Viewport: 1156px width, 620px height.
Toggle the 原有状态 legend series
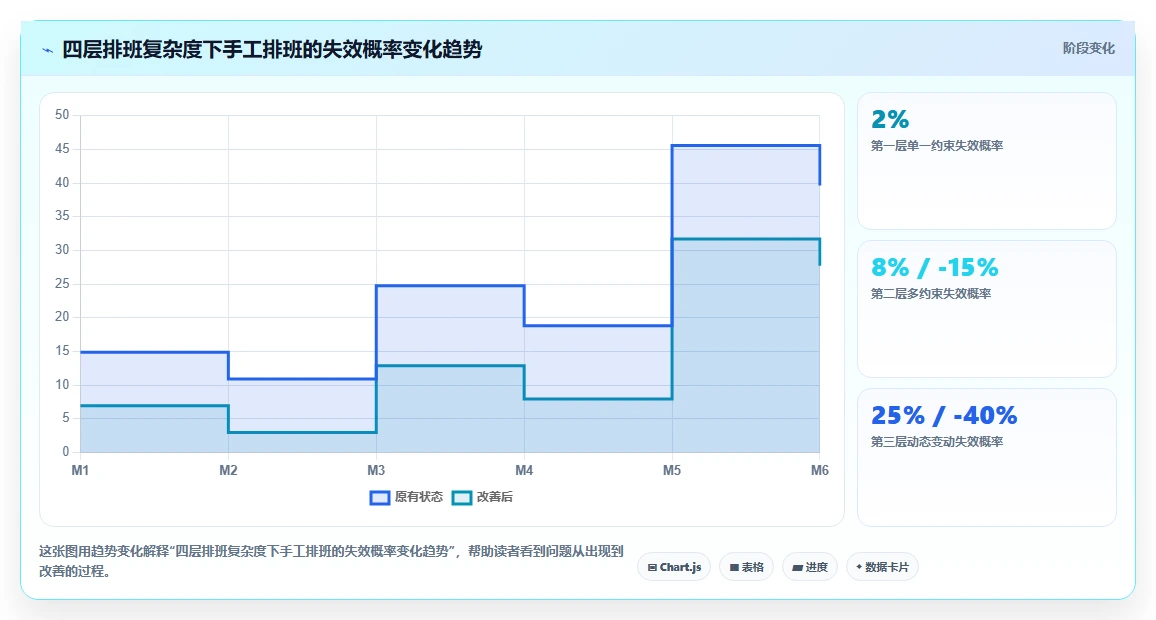406,498
